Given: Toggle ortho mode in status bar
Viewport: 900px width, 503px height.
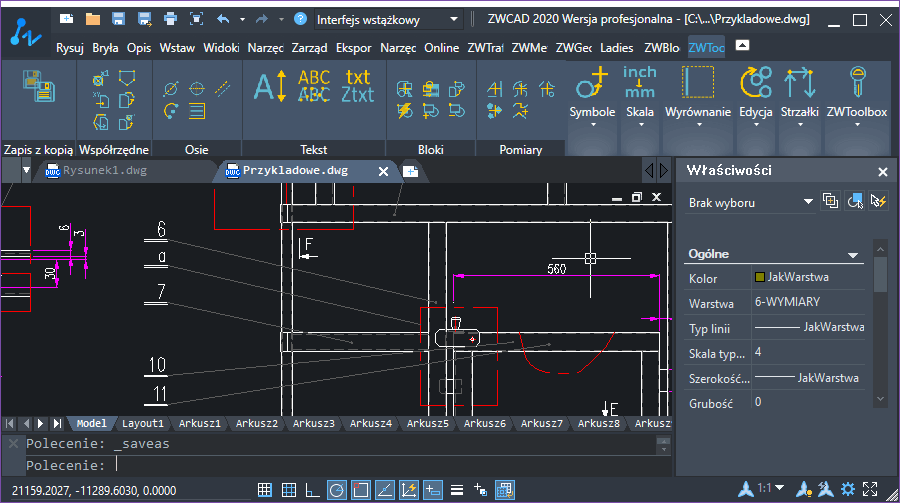Looking at the screenshot, I should (x=312, y=490).
